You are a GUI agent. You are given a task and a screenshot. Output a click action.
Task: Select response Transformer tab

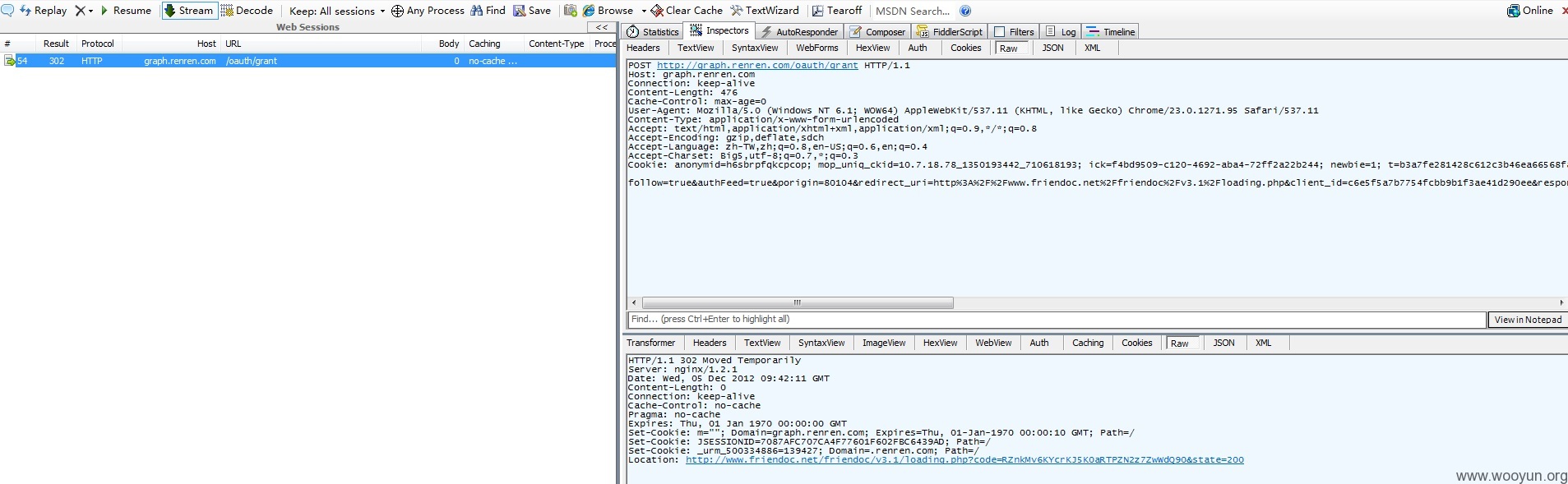tap(650, 343)
